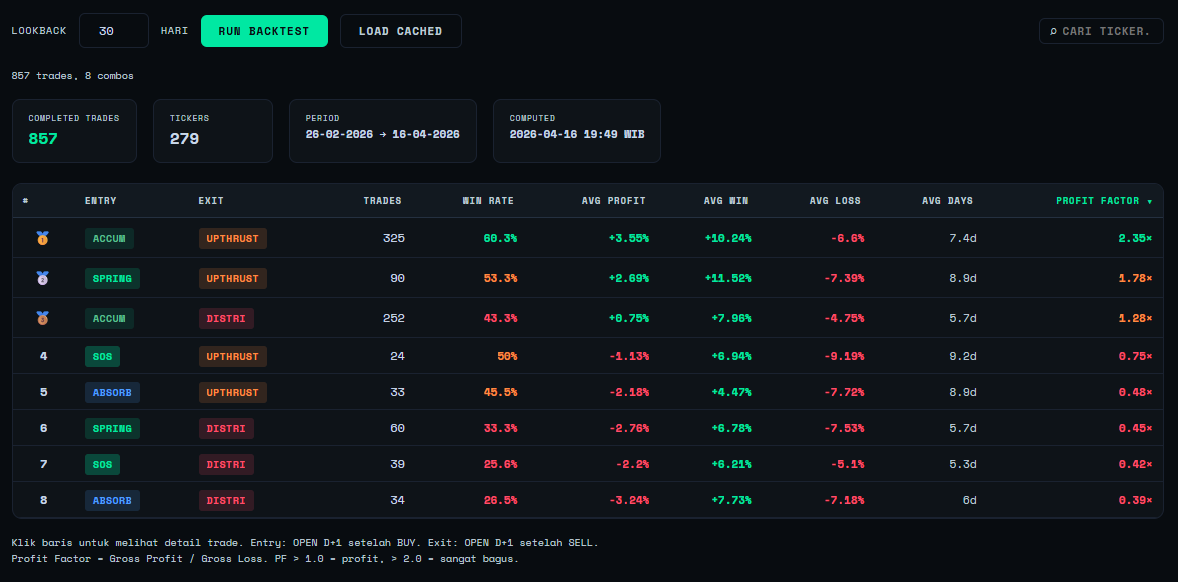Click the ACCUM tag in the 325-trades row
1178x582 pixels.
pos(109,239)
